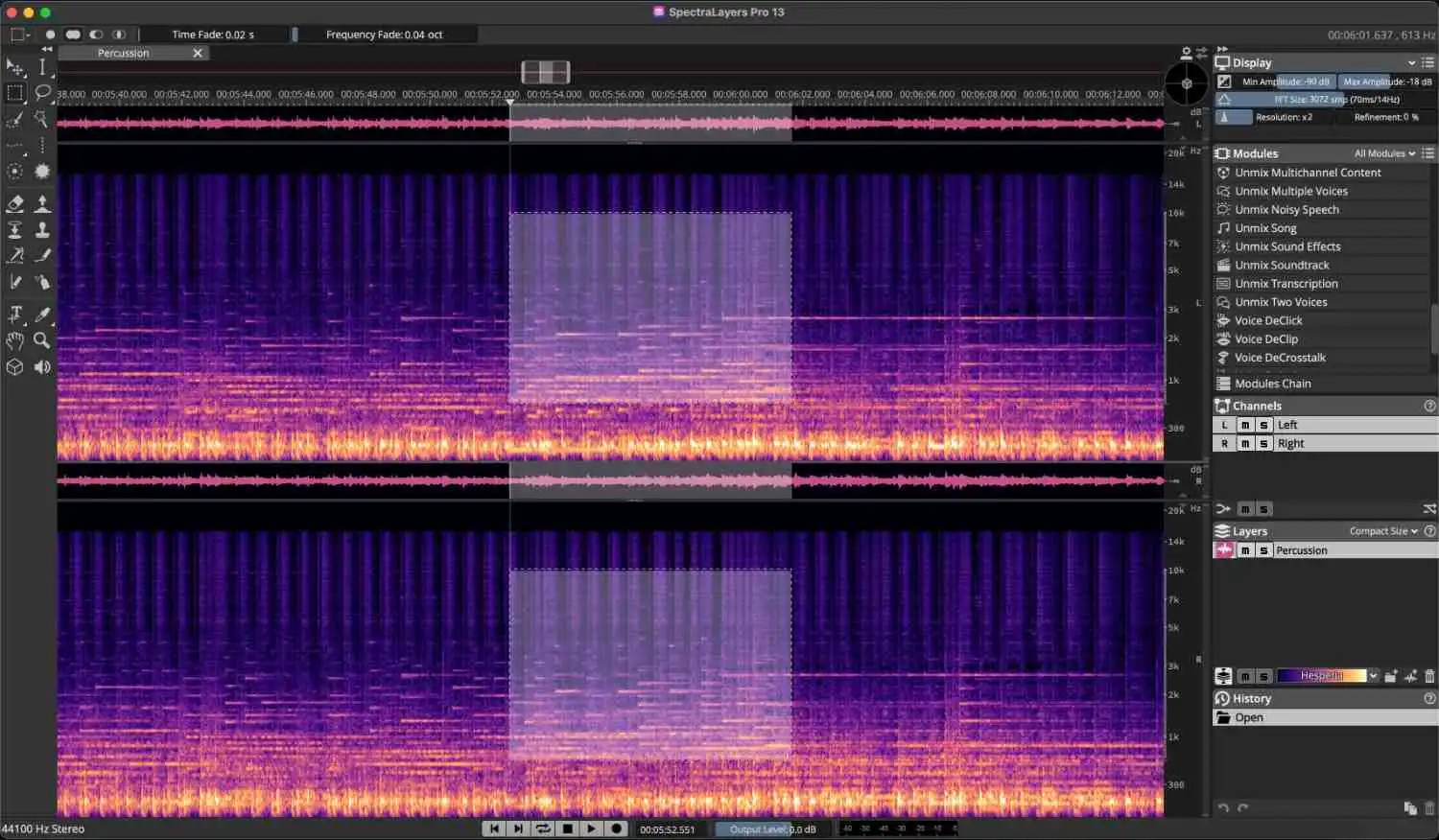Click the Record button
Screen dimensions: 1439x840
tap(617, 828)
